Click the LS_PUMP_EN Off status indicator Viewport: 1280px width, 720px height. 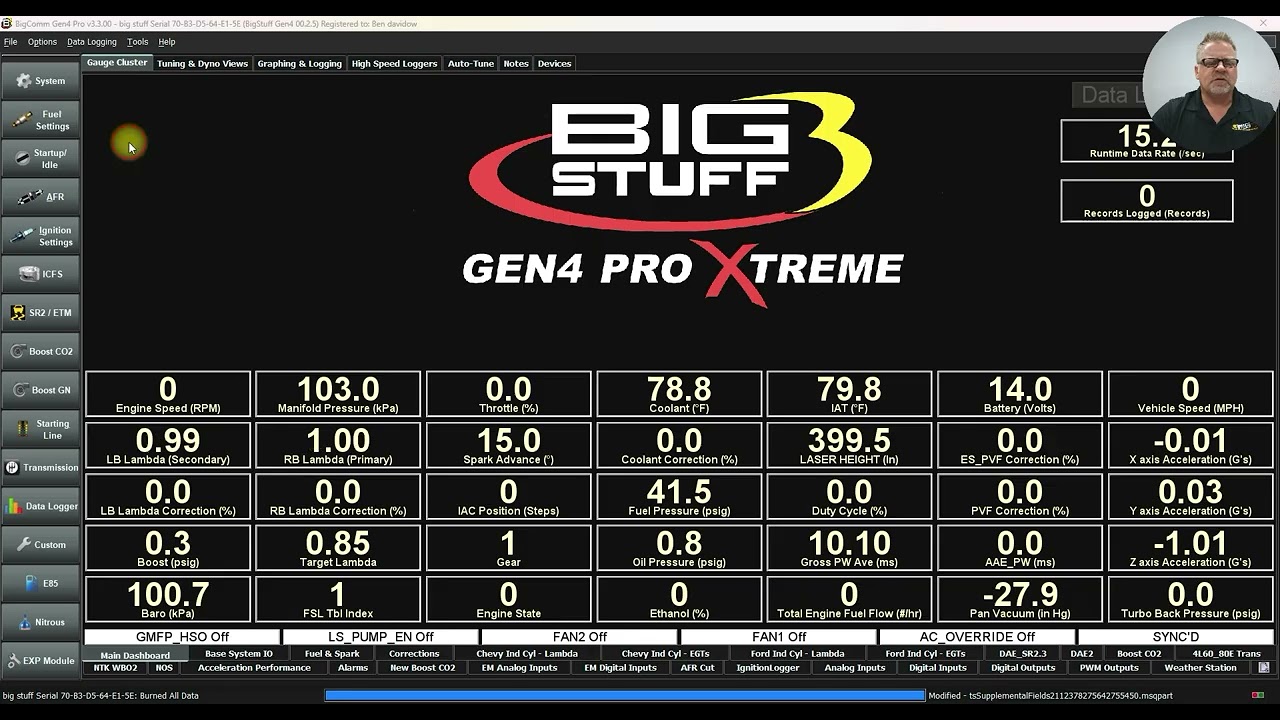(381, 637)
